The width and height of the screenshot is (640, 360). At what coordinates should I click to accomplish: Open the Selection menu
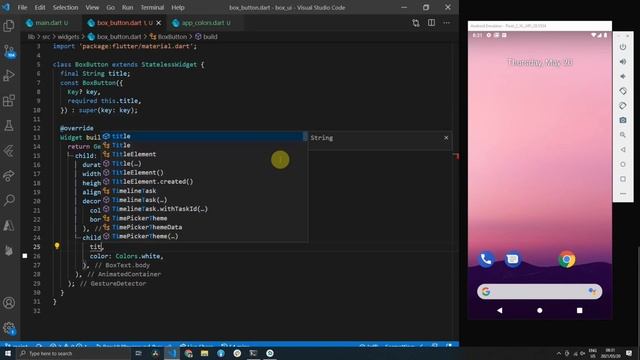(65, 7)
